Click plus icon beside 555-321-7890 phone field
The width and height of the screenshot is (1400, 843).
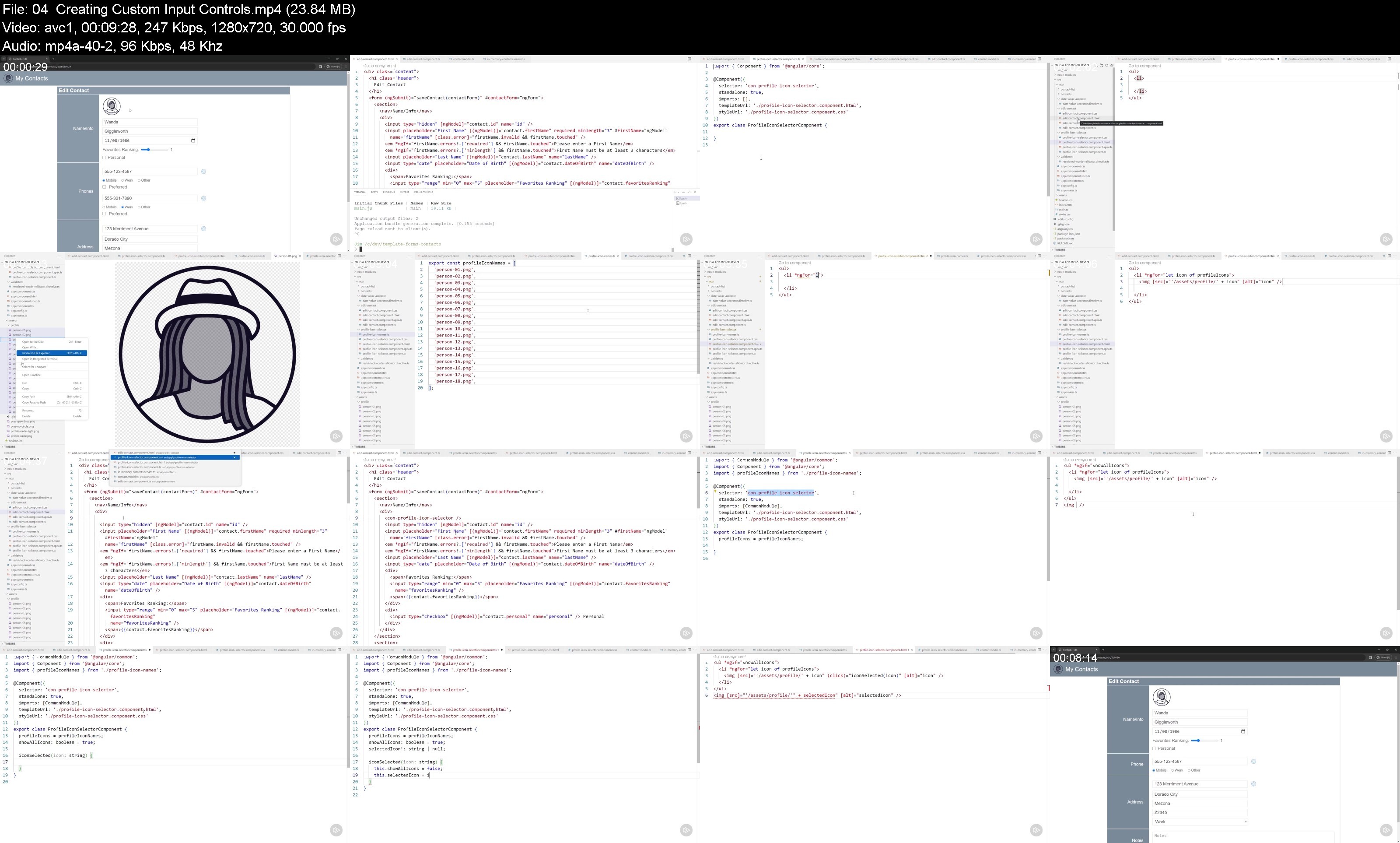(204, 198)
